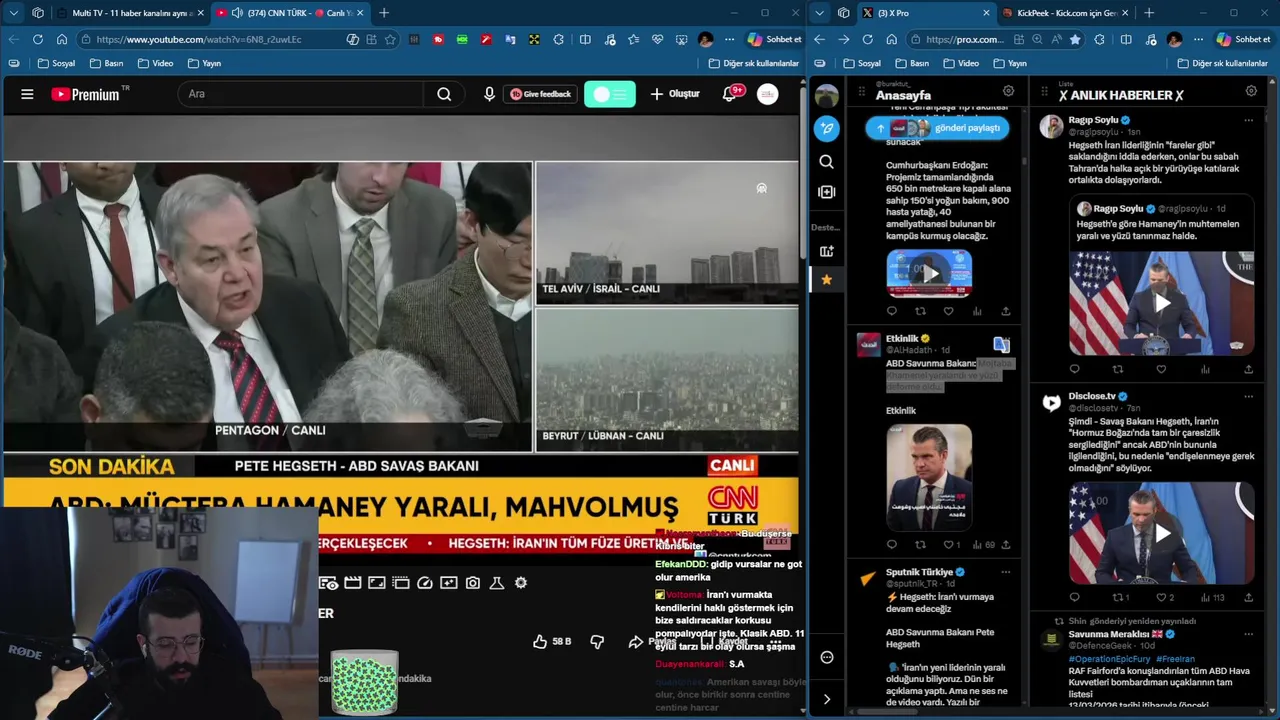This screenshot has height=720, width=1280.
Task: Open the screenshot camera tool below the video
Action: coord(473,583)
